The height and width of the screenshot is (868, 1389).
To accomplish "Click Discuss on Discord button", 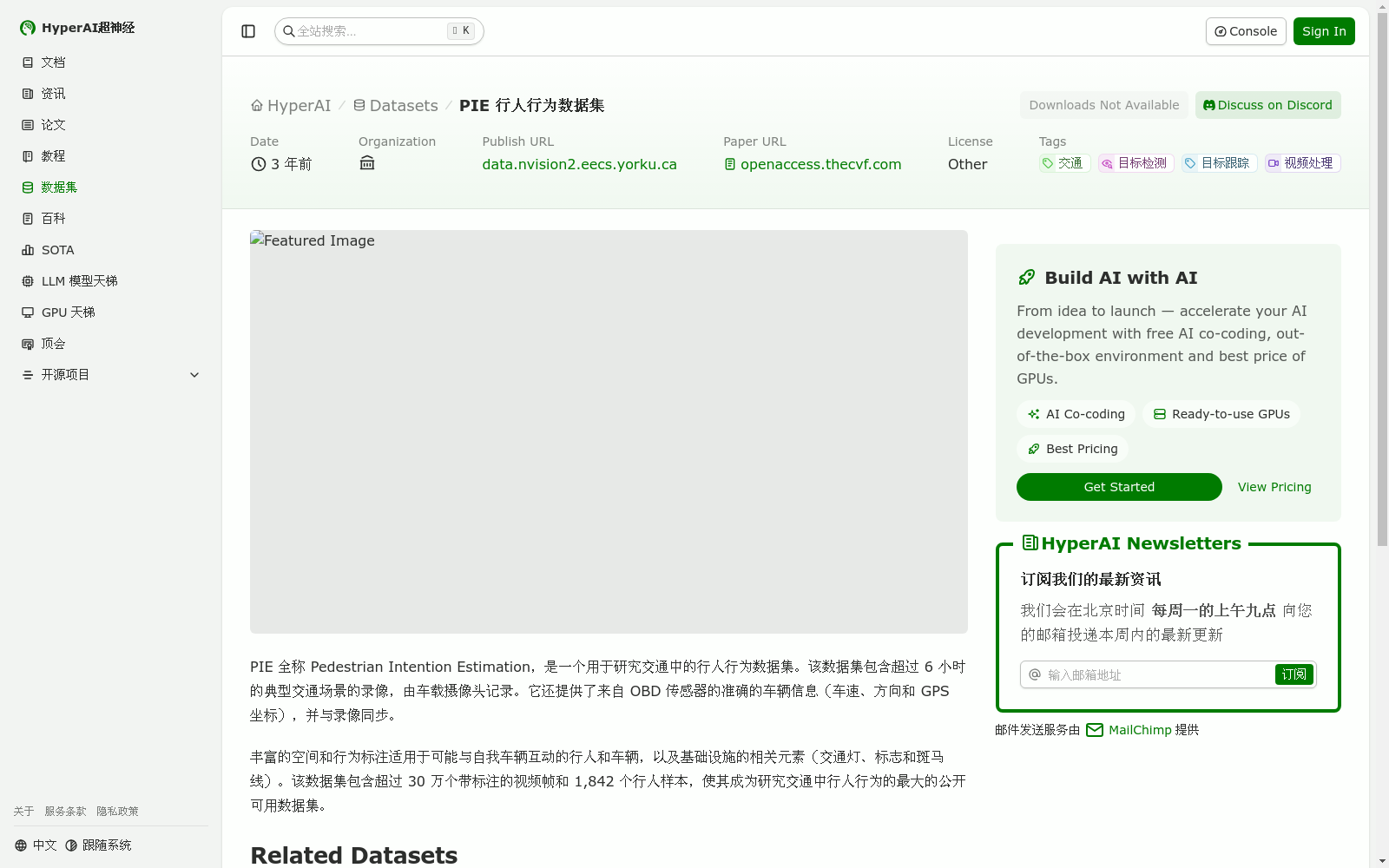I will tap(1268, 105).
